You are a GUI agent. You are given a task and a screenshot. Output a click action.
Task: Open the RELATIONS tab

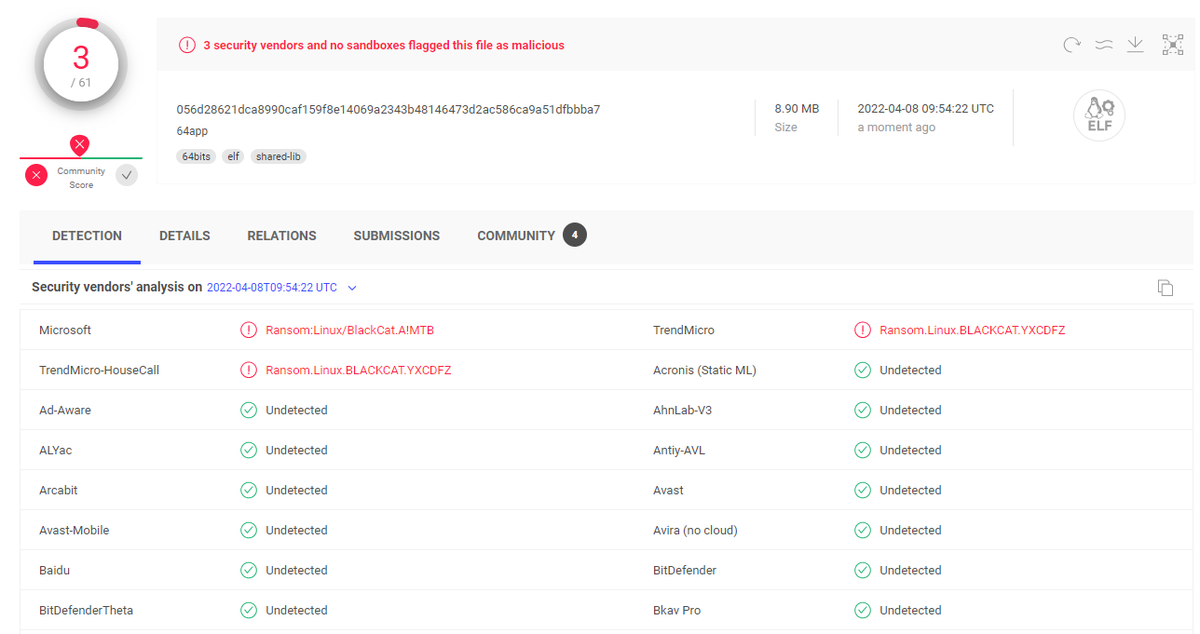click(282, 236)
